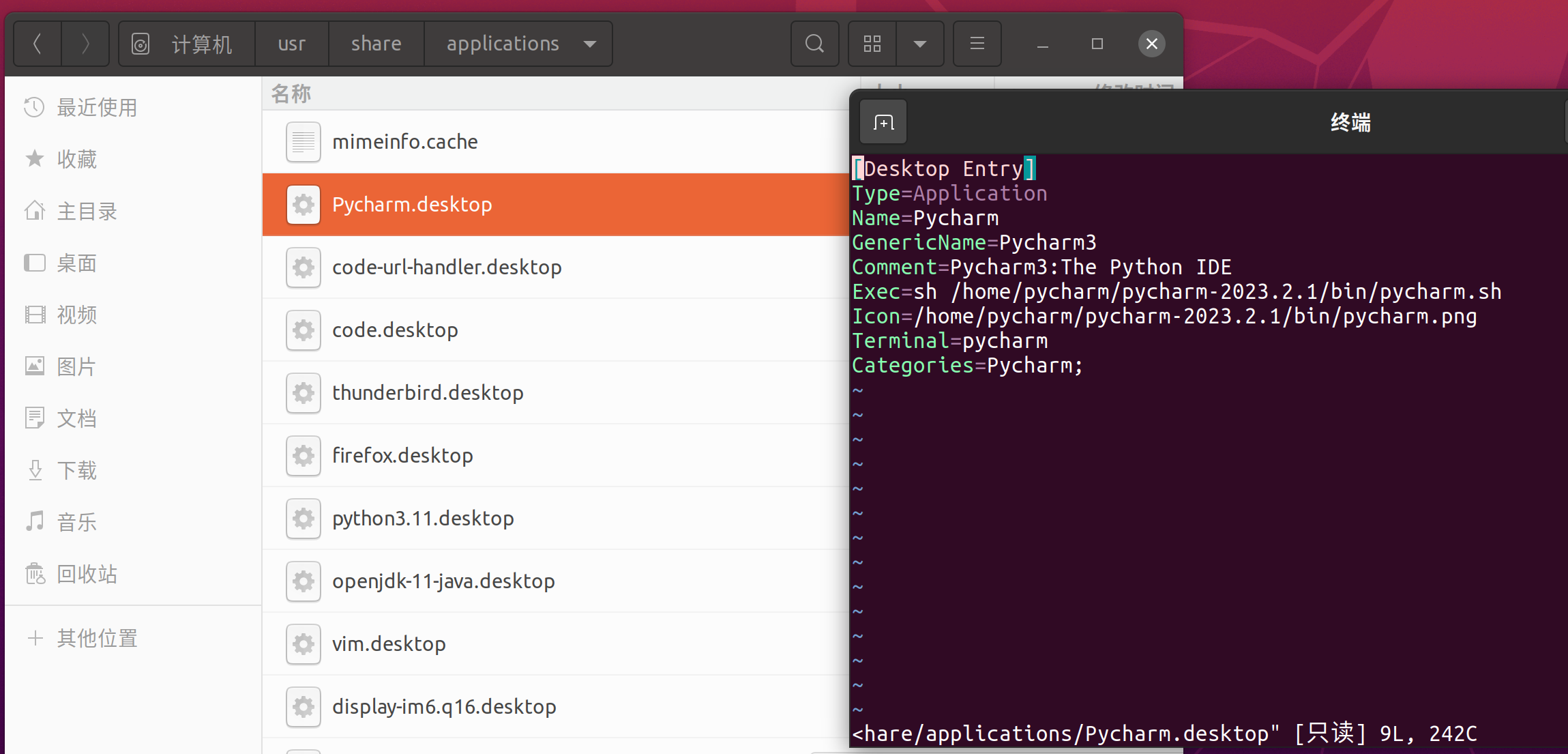Screen dimensions: 1568x754
Task: Navigate to Computer (计算机) root
Action: coord(201,44)
